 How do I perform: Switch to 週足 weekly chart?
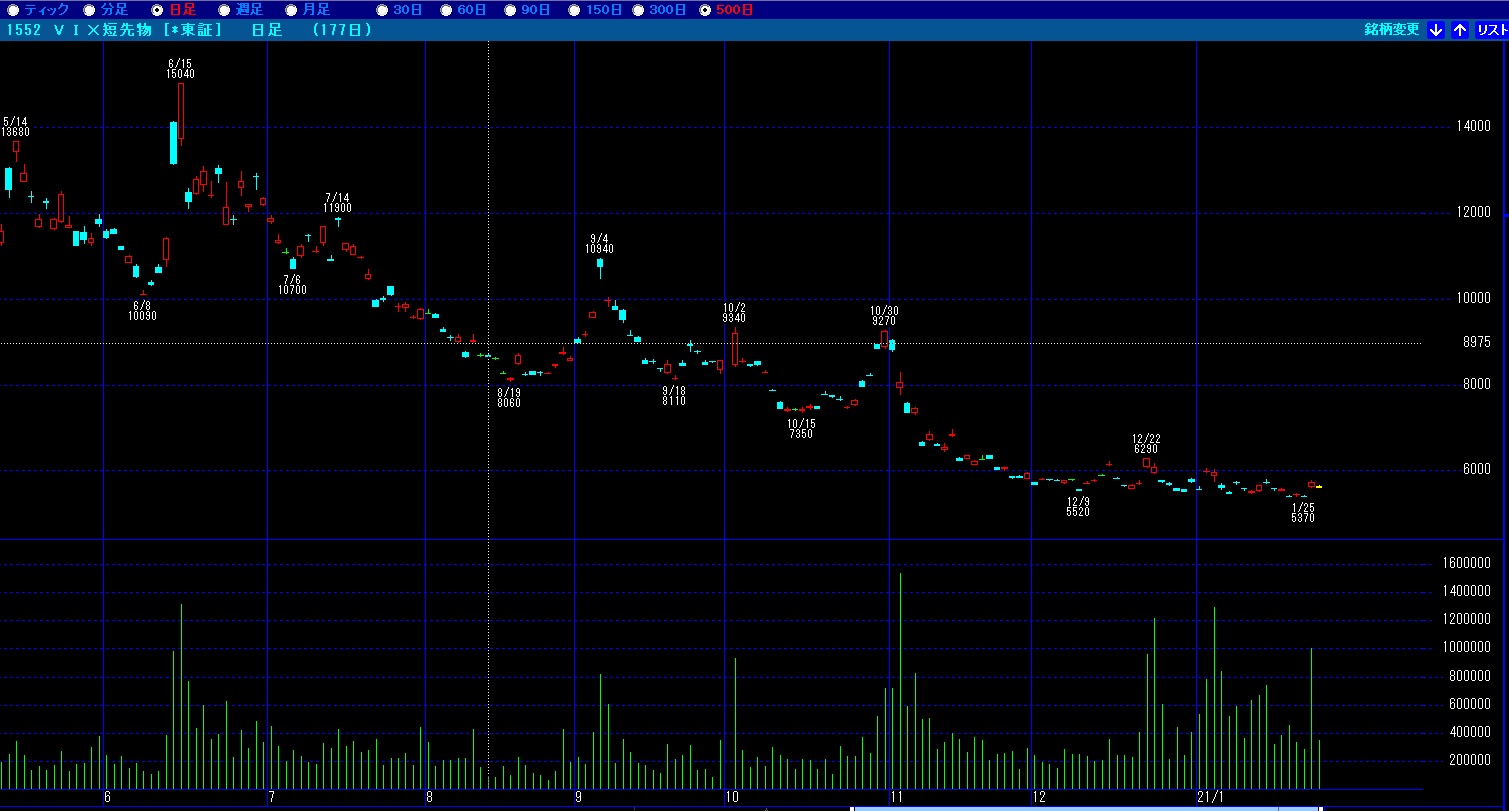(225, 10)
